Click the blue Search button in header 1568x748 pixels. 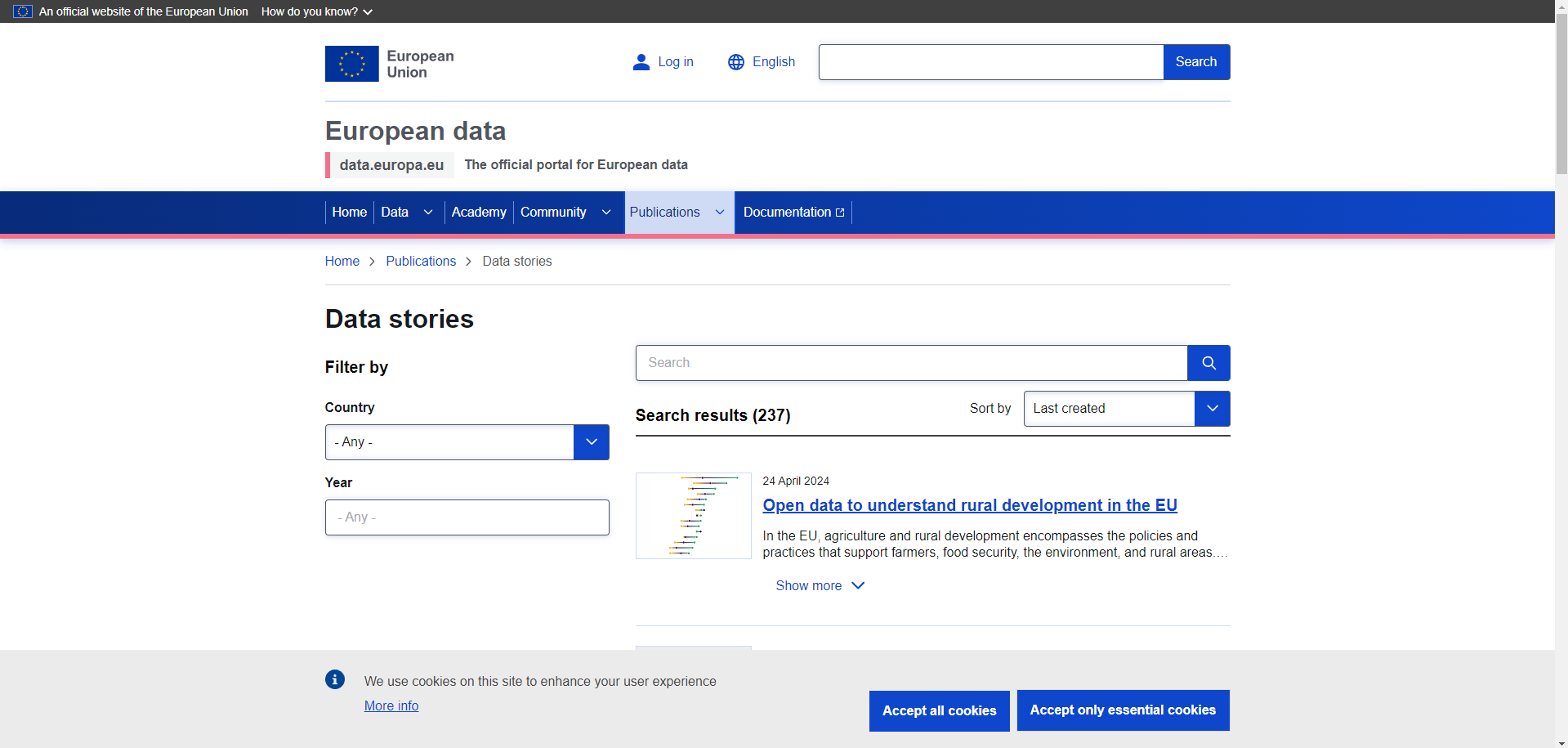tap(1196, 62)
